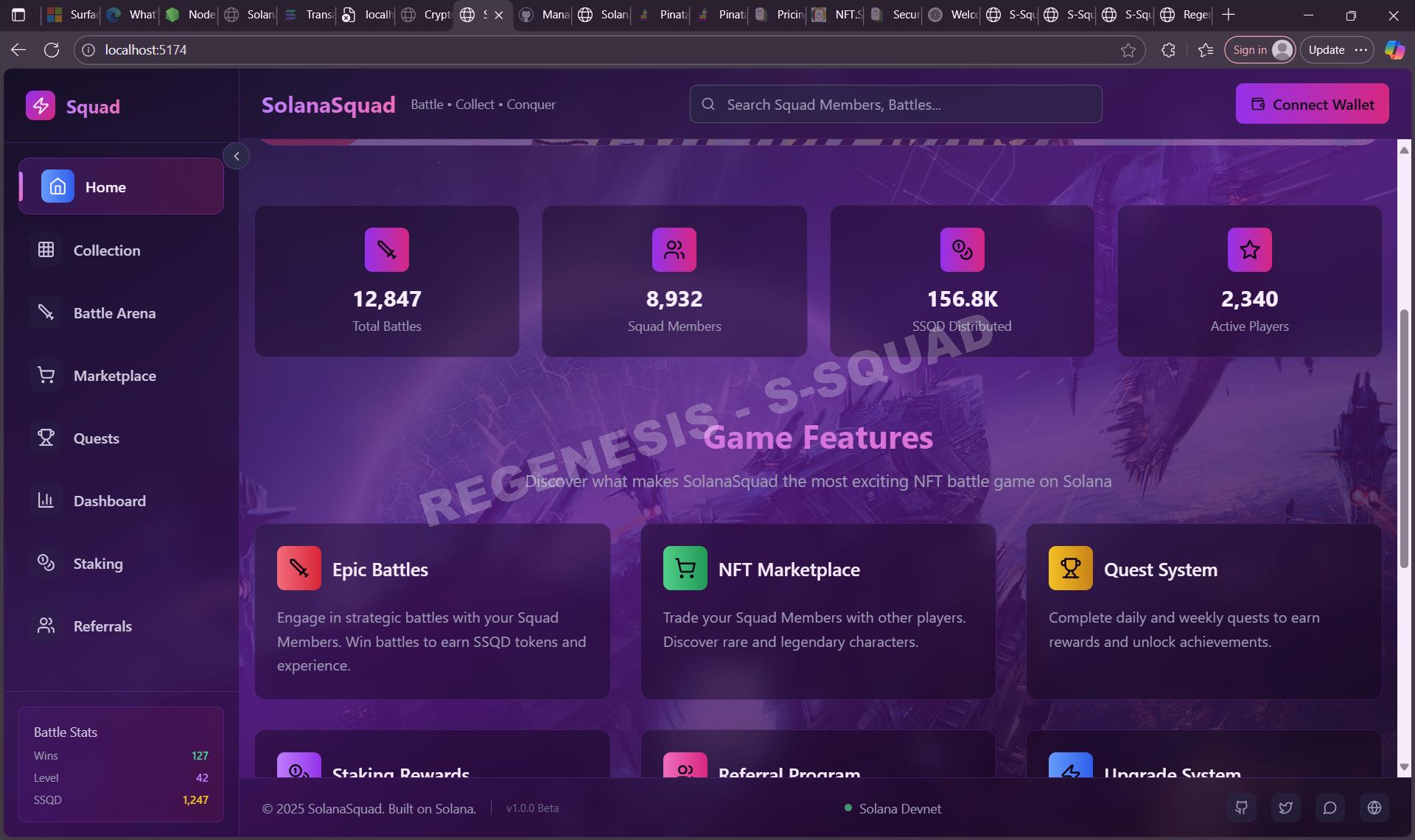This screenshot has height=840, width=1415.
Task: Open Collection from the sidebar
Action: (121, 250)
